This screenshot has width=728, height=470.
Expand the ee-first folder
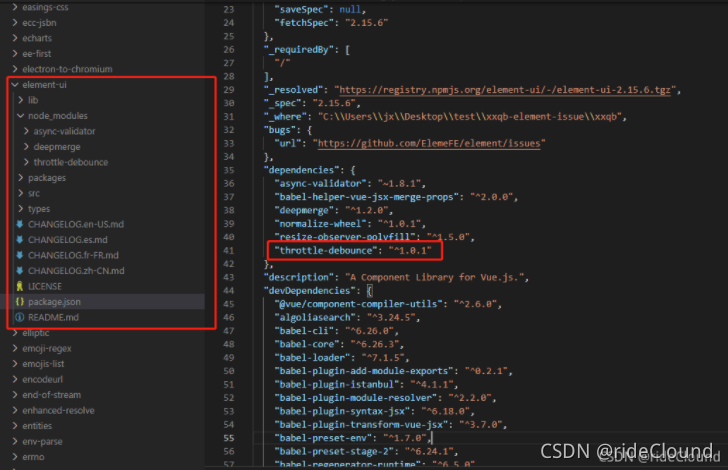point(15,53)
